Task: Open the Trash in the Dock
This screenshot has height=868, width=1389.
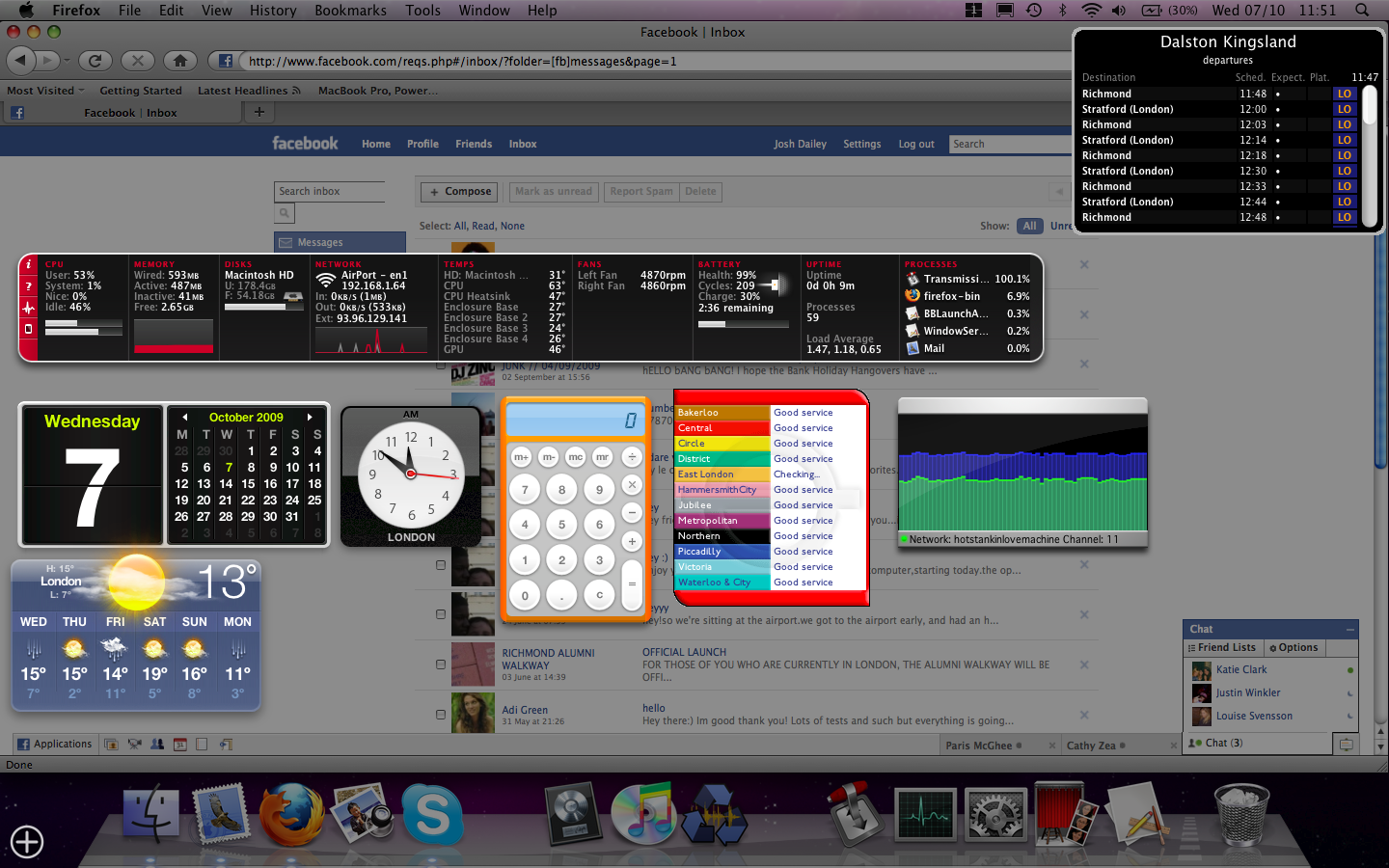Action: pyautogui.click(x=1241, y=816)
